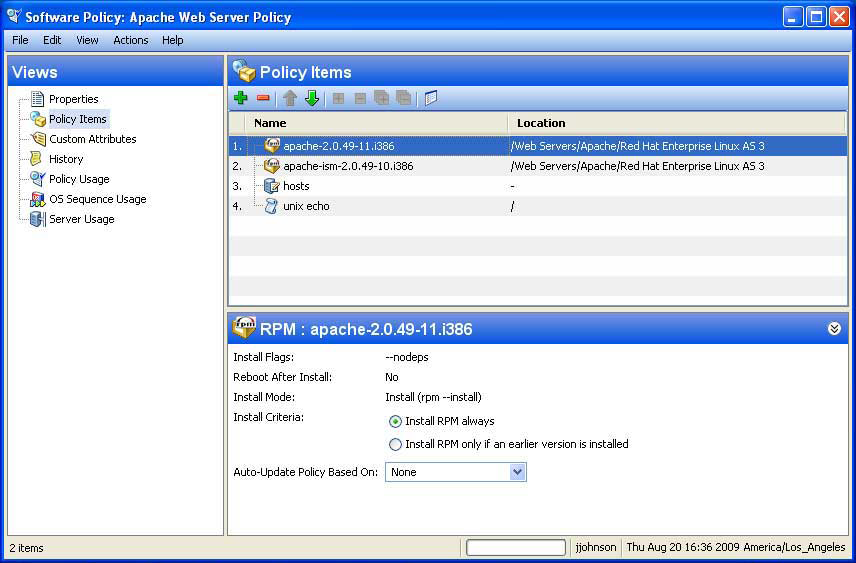Click '2 items' status bar text

pyautogui.click(x=26, y=548)
